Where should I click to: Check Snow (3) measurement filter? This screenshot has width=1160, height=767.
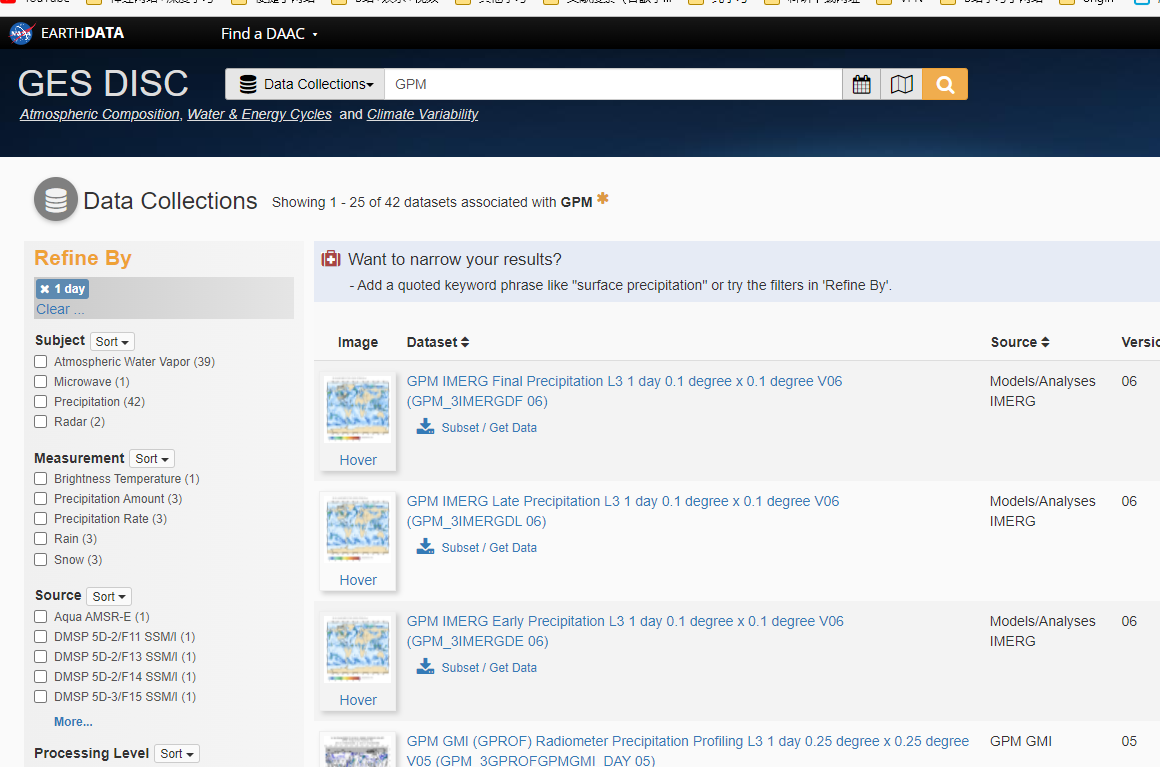coord(41,559)
